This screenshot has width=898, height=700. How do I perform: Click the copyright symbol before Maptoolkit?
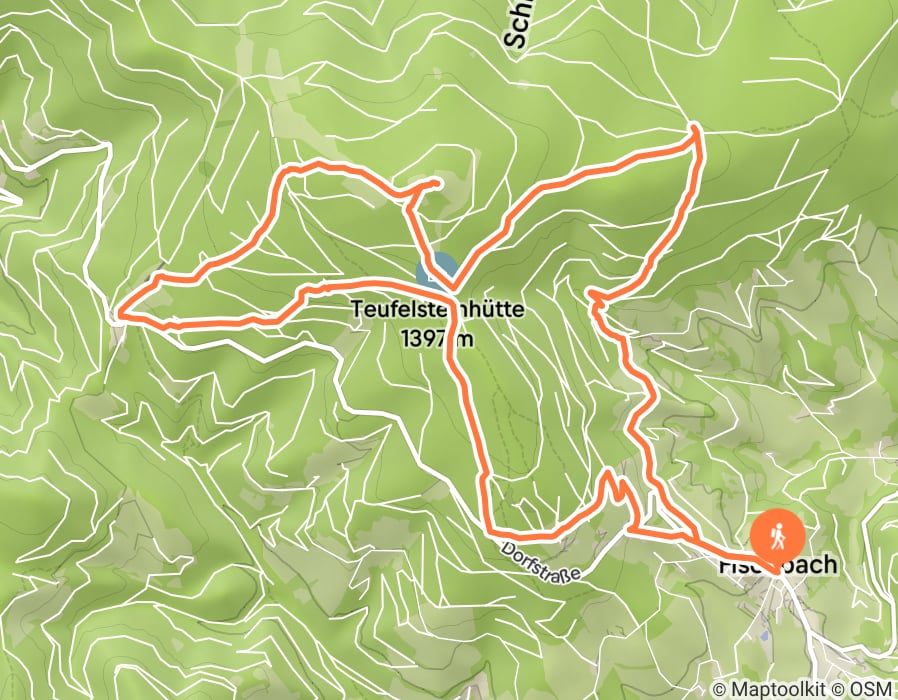[719, 688]
